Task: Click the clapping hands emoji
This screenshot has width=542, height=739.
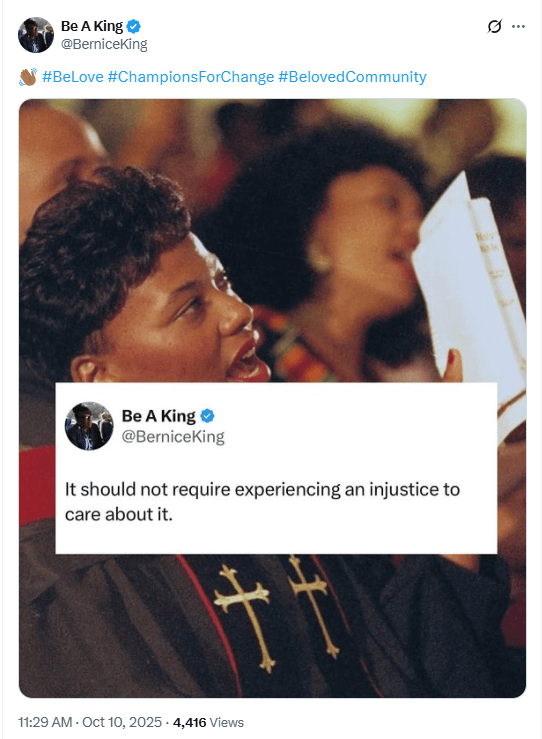Action: (x=28, y=77)
